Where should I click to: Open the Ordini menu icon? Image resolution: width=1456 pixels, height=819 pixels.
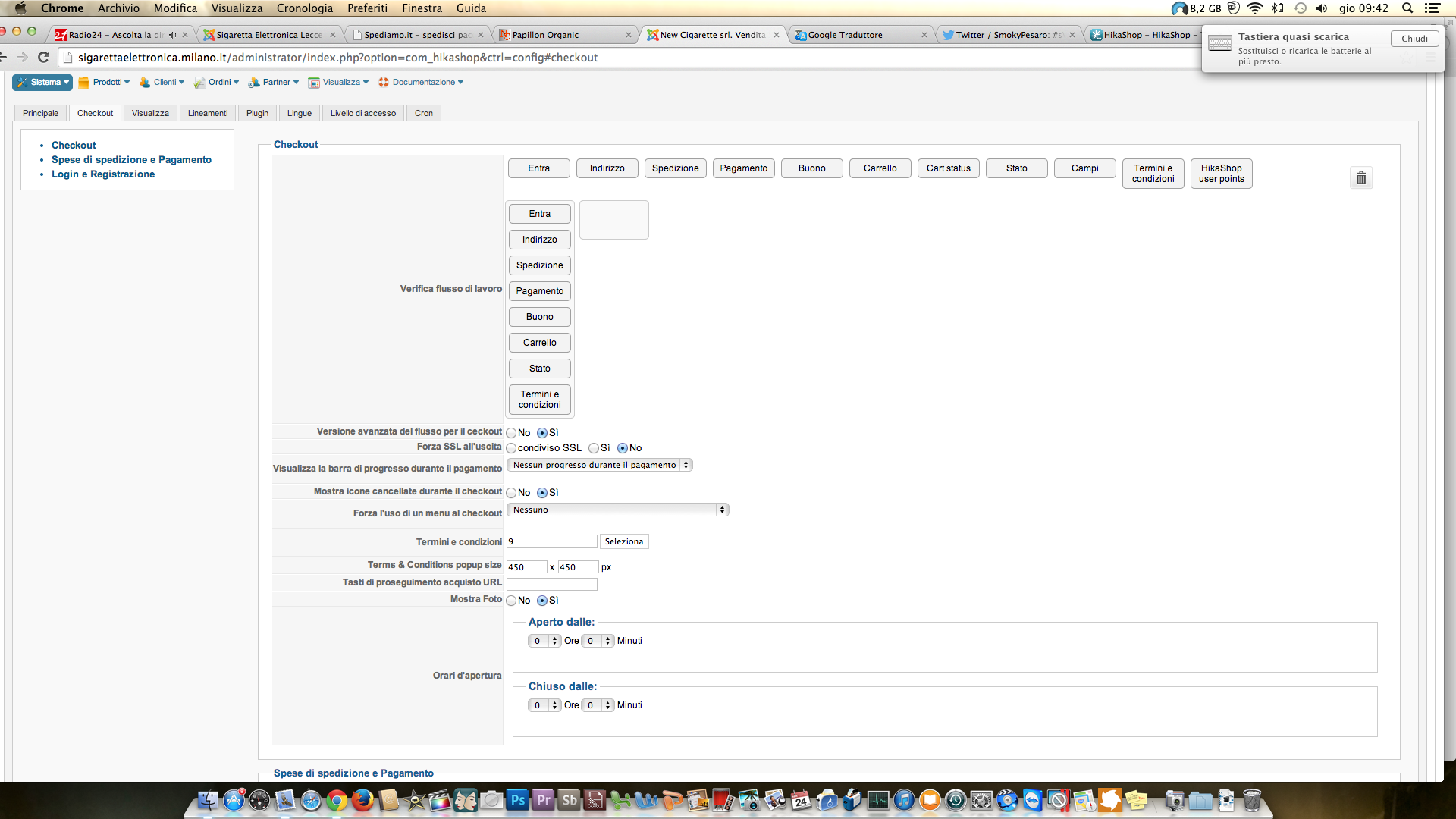199,83
